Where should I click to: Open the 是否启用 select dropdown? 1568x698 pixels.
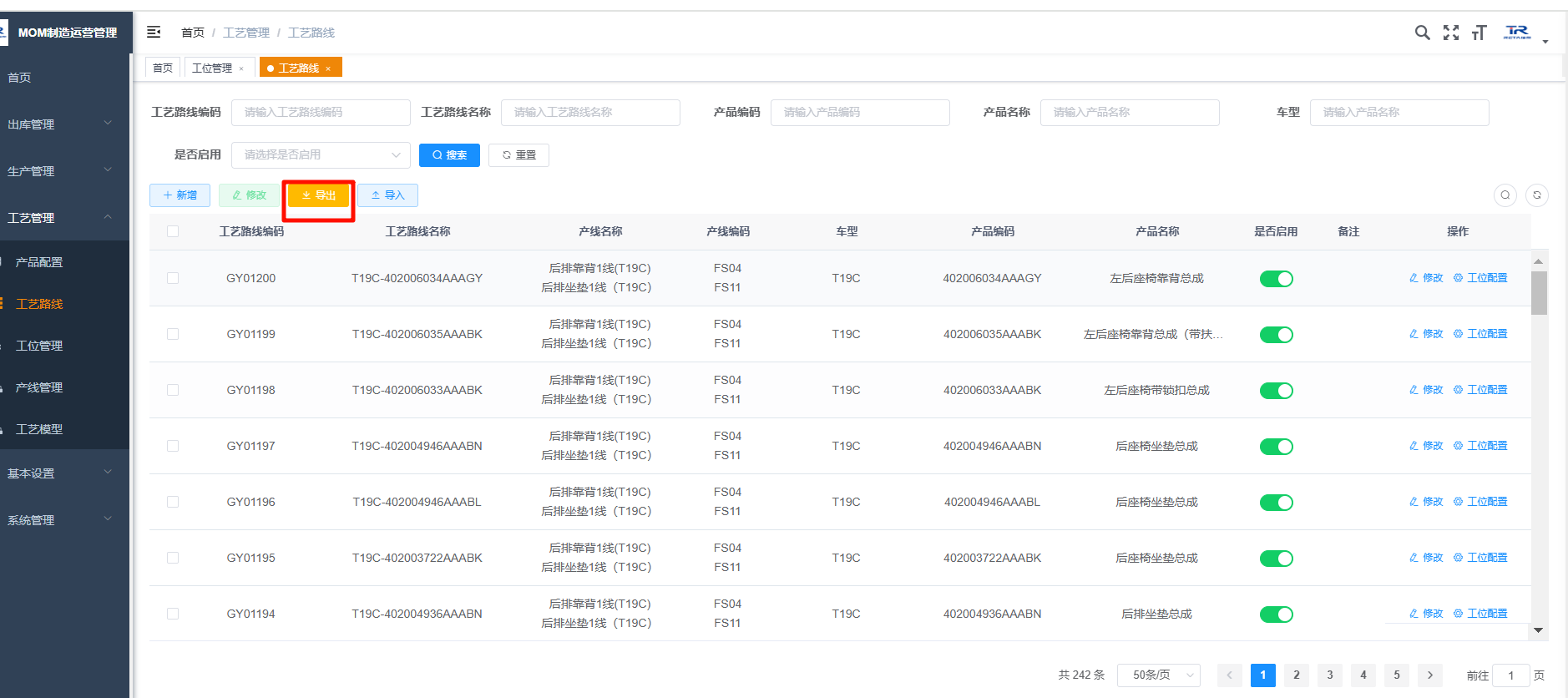coord(321,155)
